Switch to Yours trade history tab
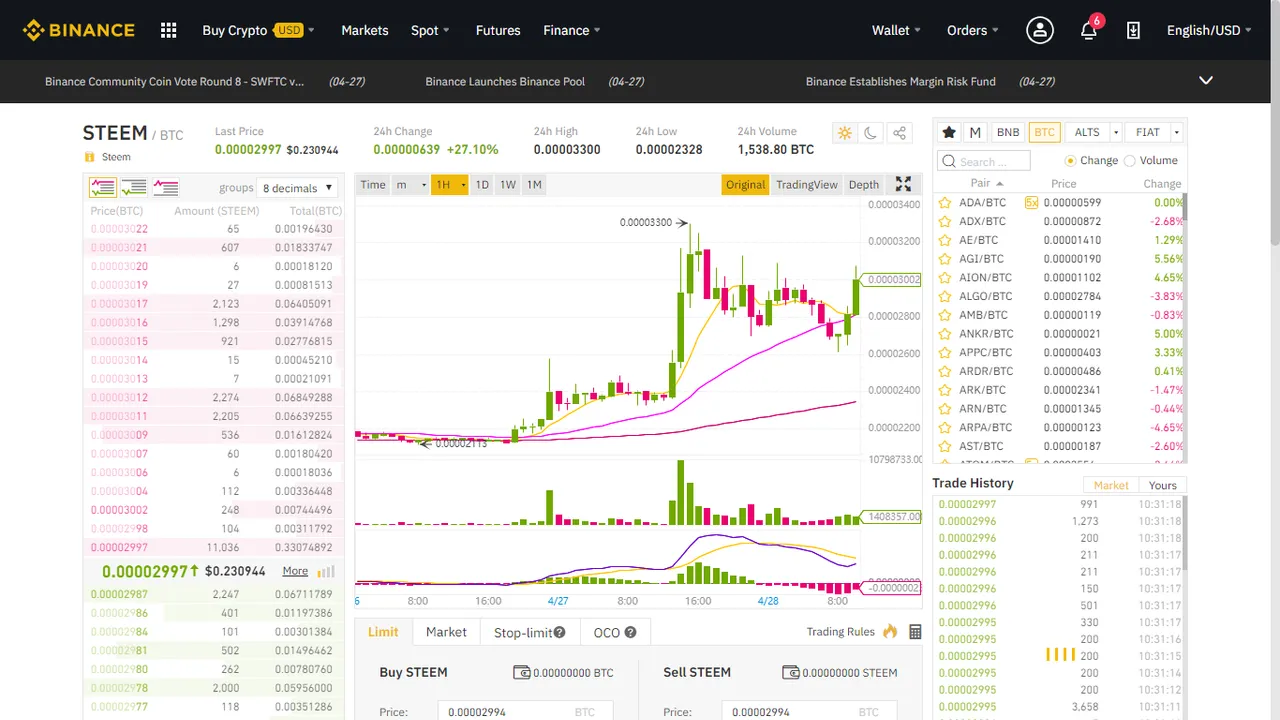 1162,485
